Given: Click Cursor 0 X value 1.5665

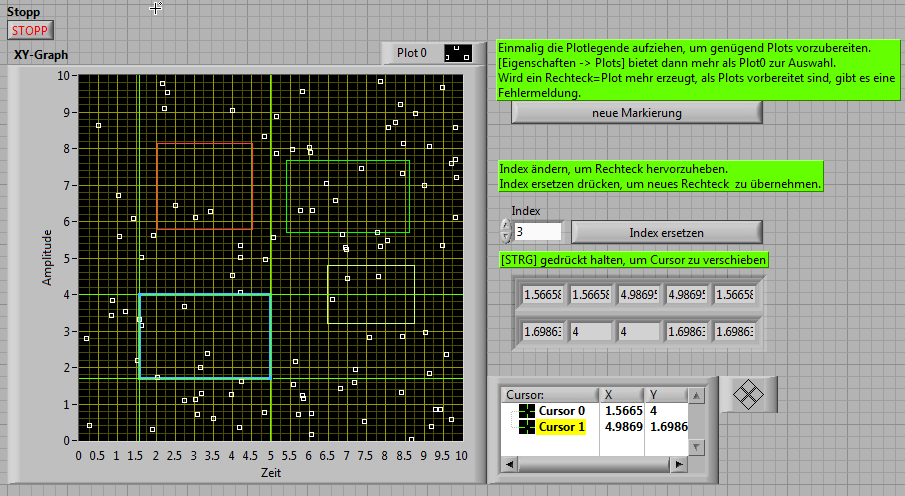Looking at the screenshot, I should point(623,411).
